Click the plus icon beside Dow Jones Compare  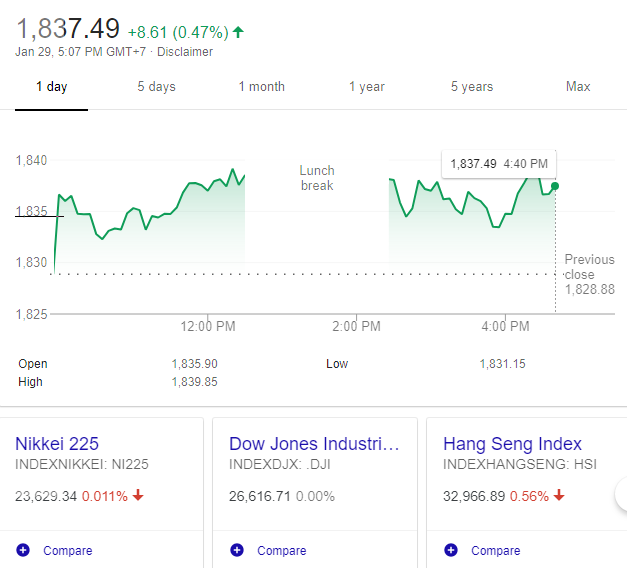click(x=236, y=550)
